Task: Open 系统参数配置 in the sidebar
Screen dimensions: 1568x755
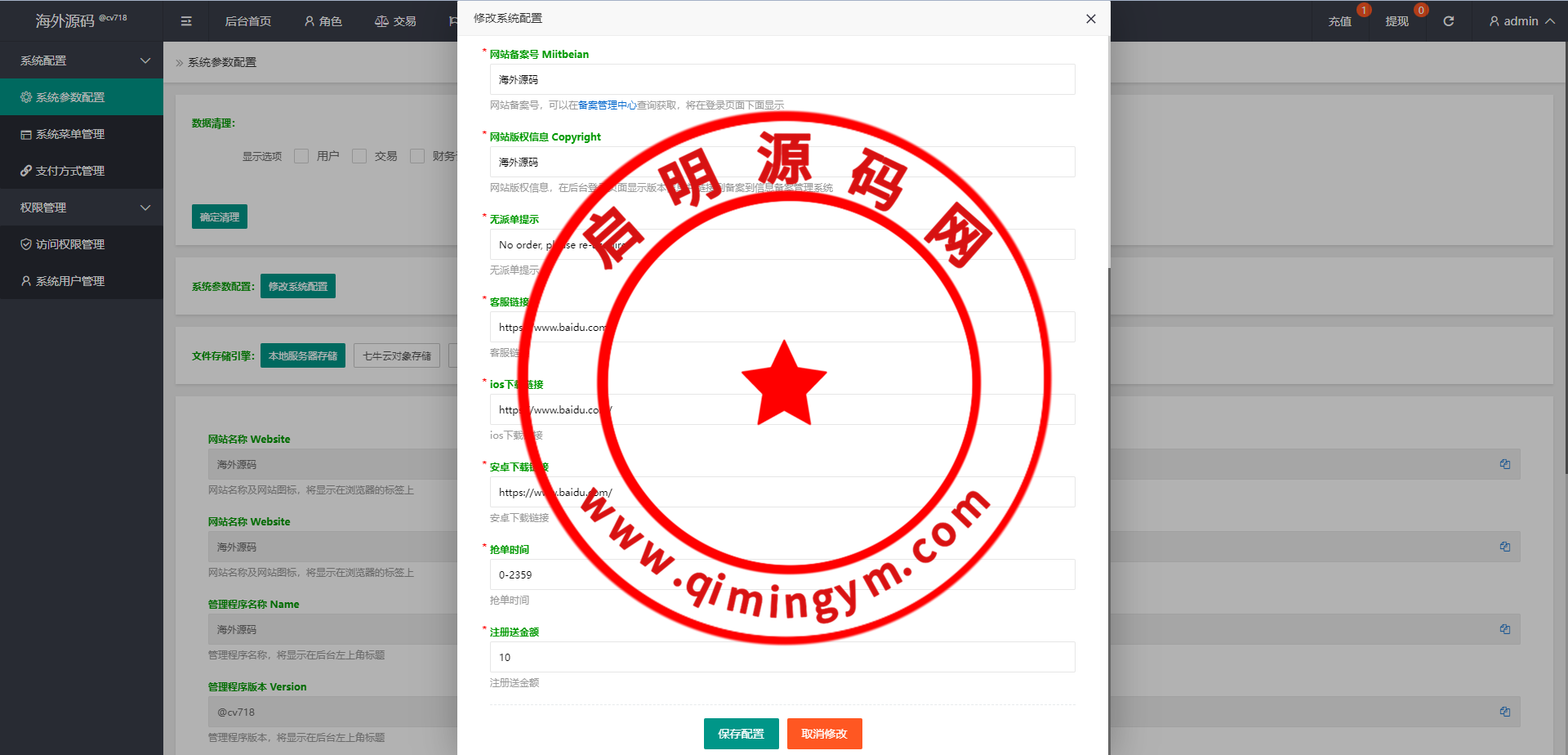Action: tap(70, 97)
